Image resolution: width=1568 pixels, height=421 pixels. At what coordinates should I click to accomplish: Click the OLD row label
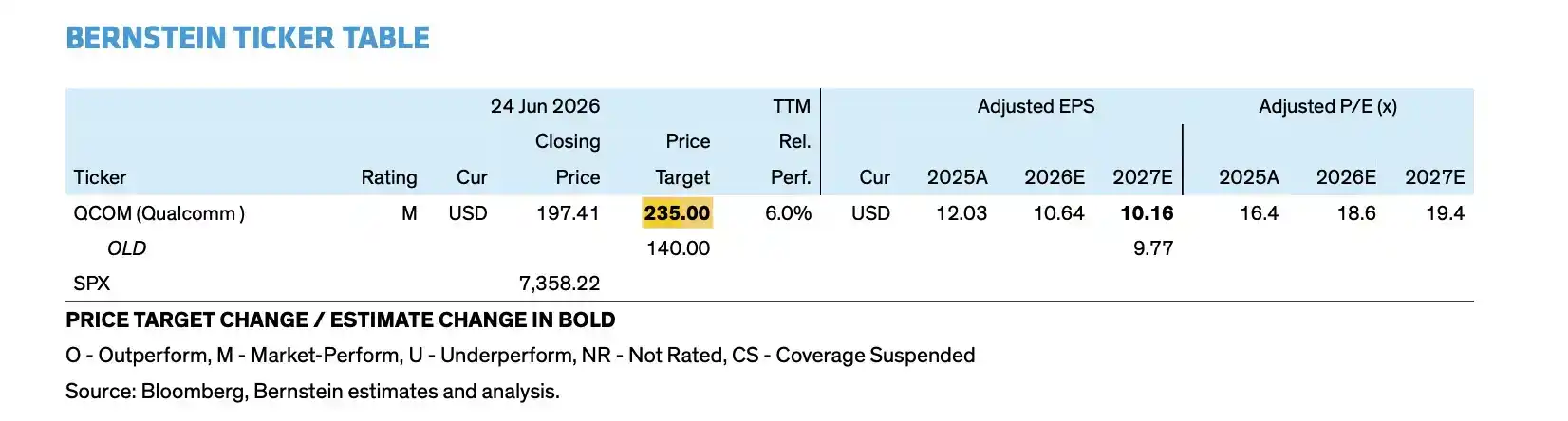tap(126, 248)
